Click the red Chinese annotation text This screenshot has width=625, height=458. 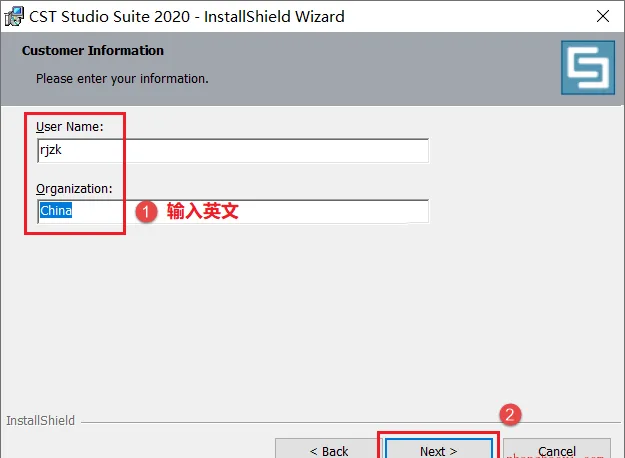click(x=202, y=211)
